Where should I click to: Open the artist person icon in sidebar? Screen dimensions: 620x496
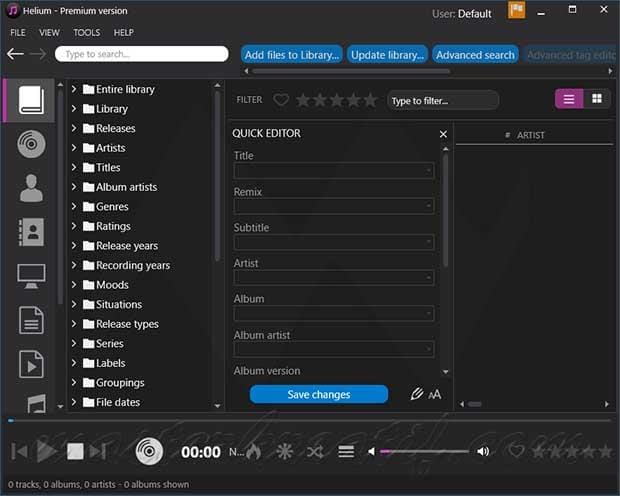31,188
